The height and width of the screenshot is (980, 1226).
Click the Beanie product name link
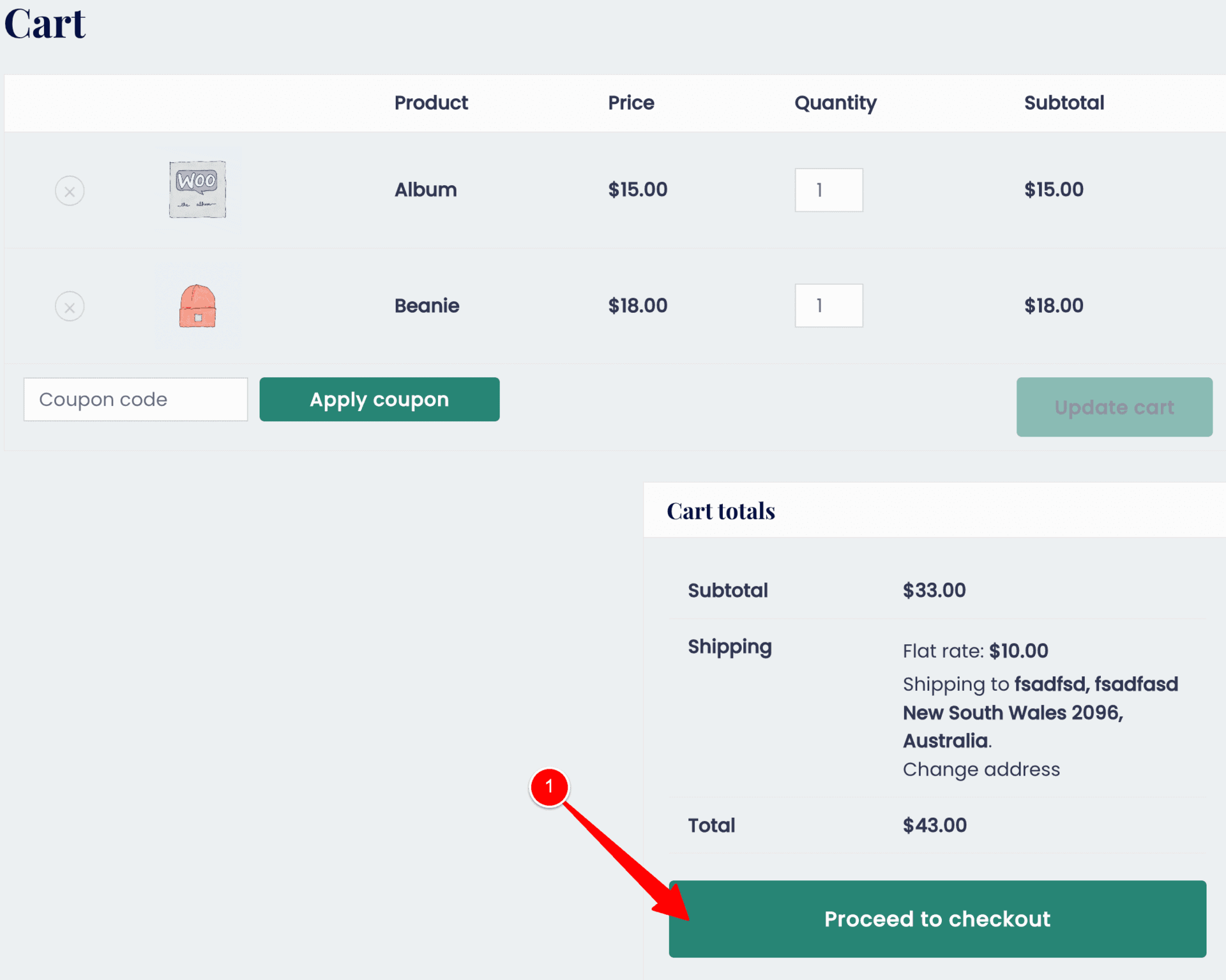point(427,306)
